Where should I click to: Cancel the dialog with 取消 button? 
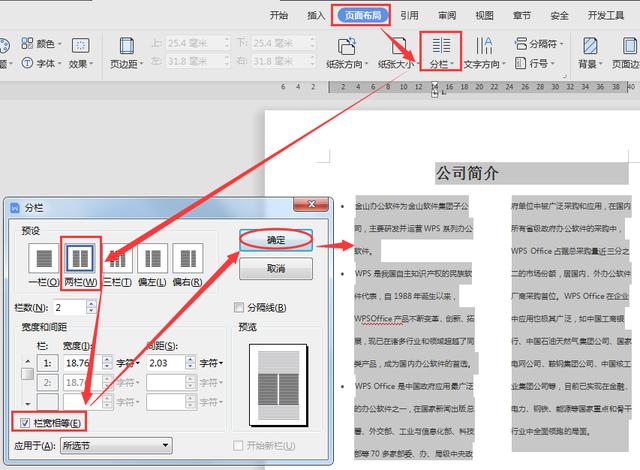tap(276, 268)
